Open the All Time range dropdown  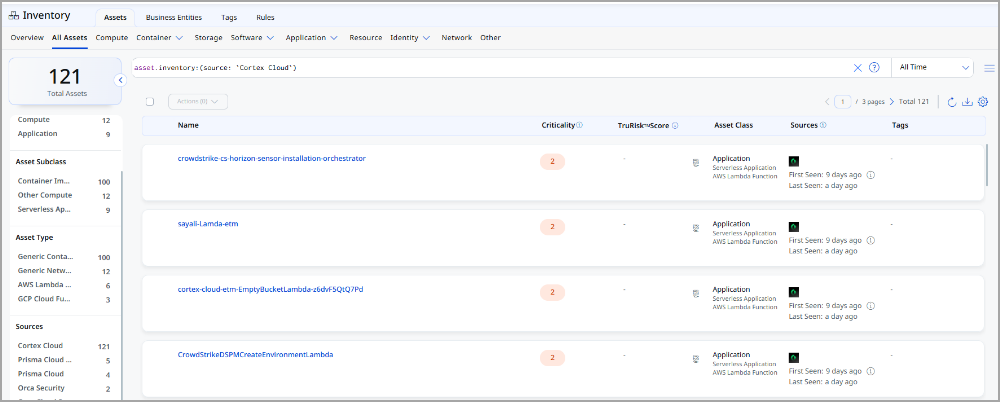click(934, 68)
